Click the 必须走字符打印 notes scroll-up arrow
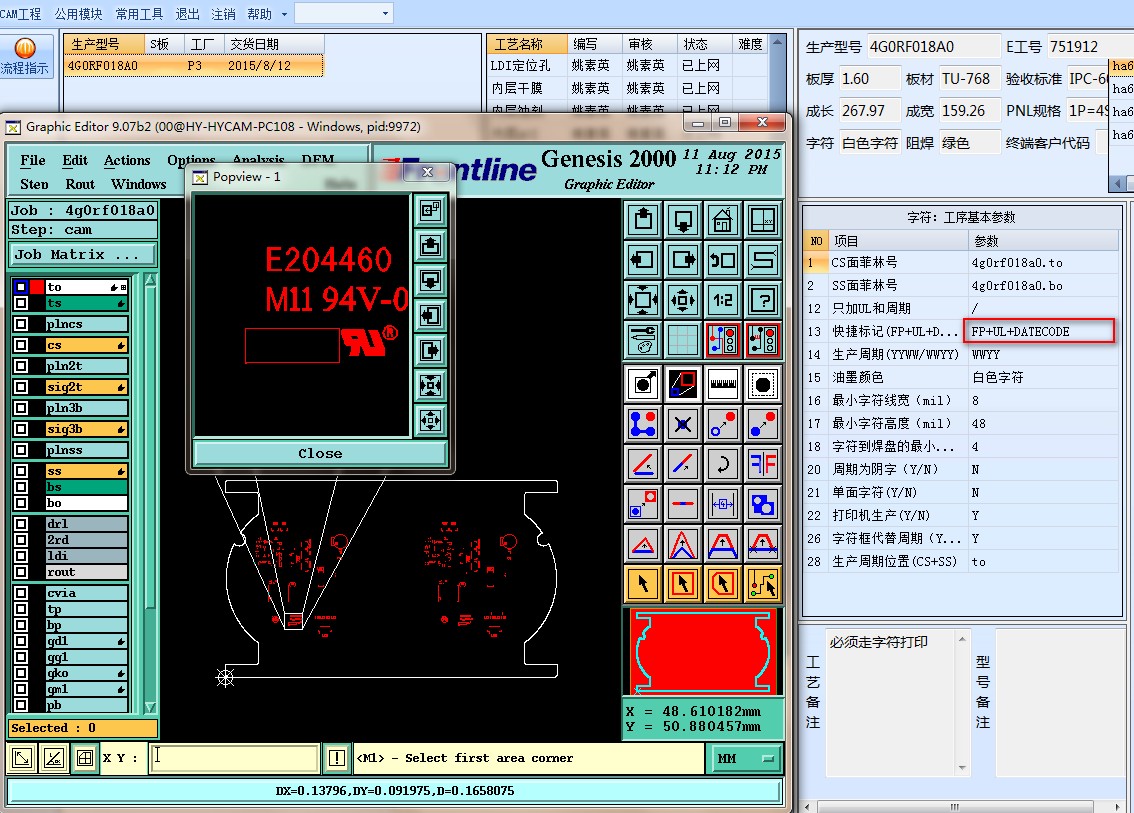 pos(962,639)
